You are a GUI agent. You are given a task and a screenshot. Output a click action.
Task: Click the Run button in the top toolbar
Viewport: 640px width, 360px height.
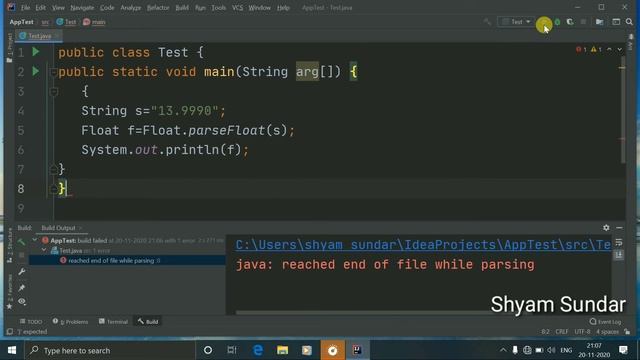(544, 23)
